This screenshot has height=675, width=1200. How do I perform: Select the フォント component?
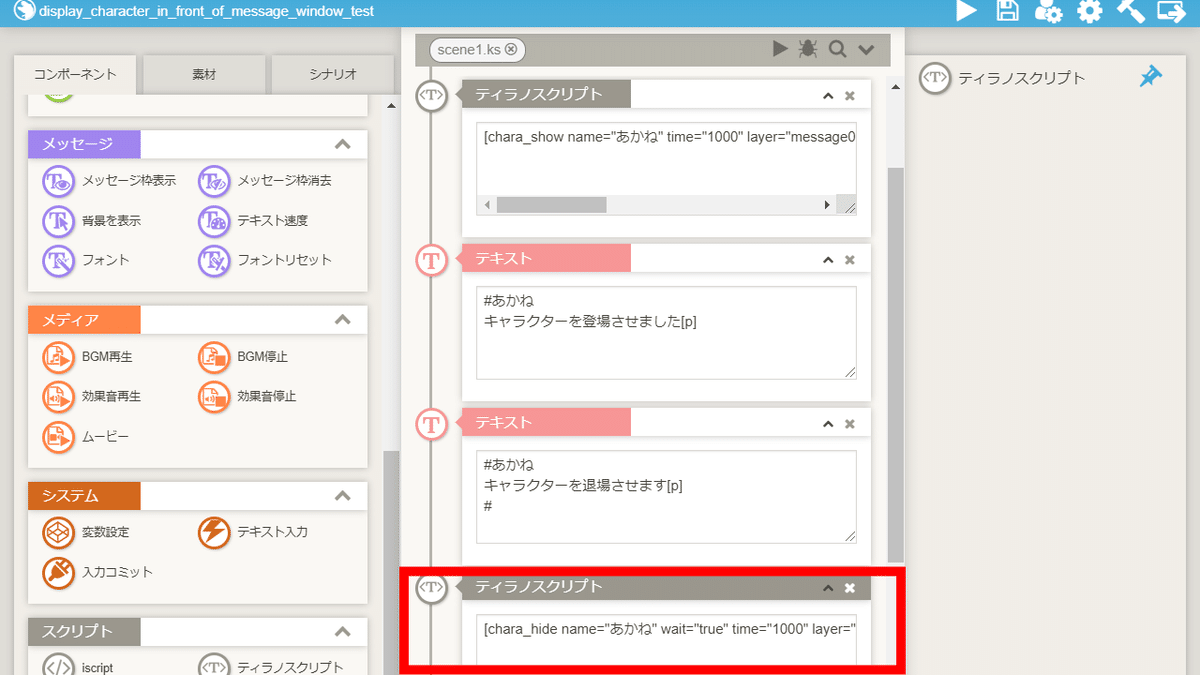(87, 260)
